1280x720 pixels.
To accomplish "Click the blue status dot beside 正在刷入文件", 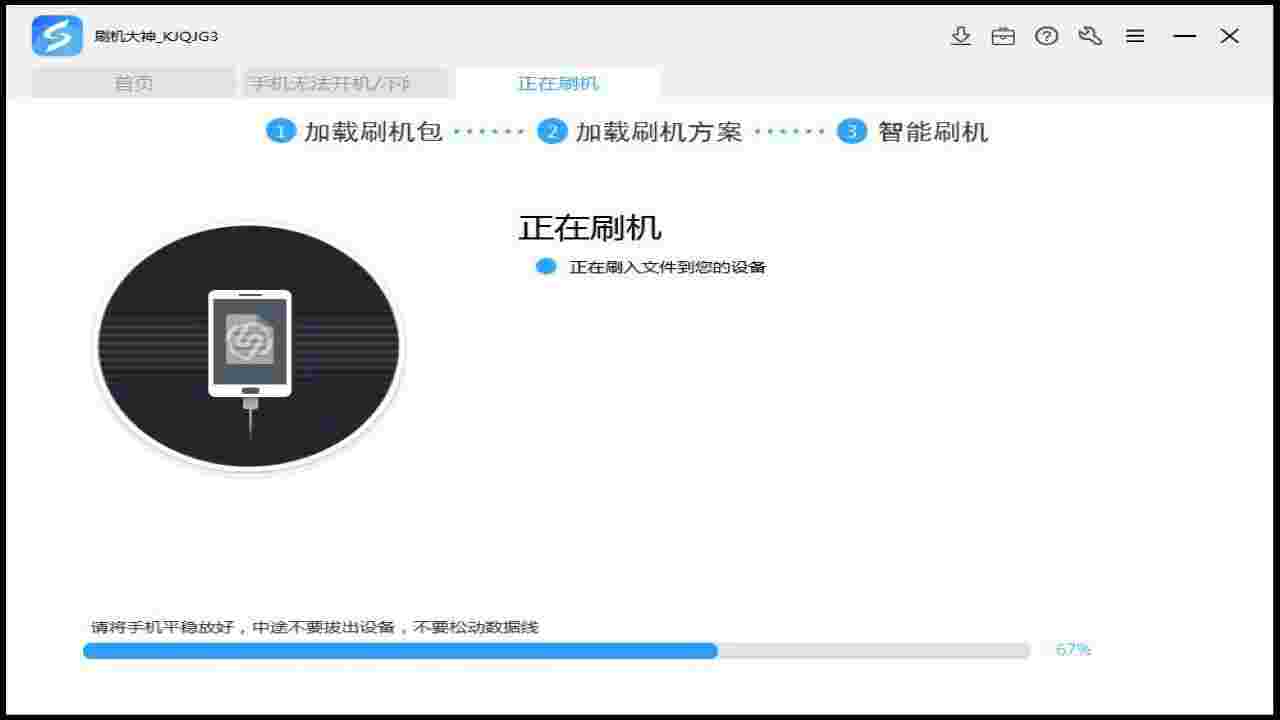I will tap(545, 266).
